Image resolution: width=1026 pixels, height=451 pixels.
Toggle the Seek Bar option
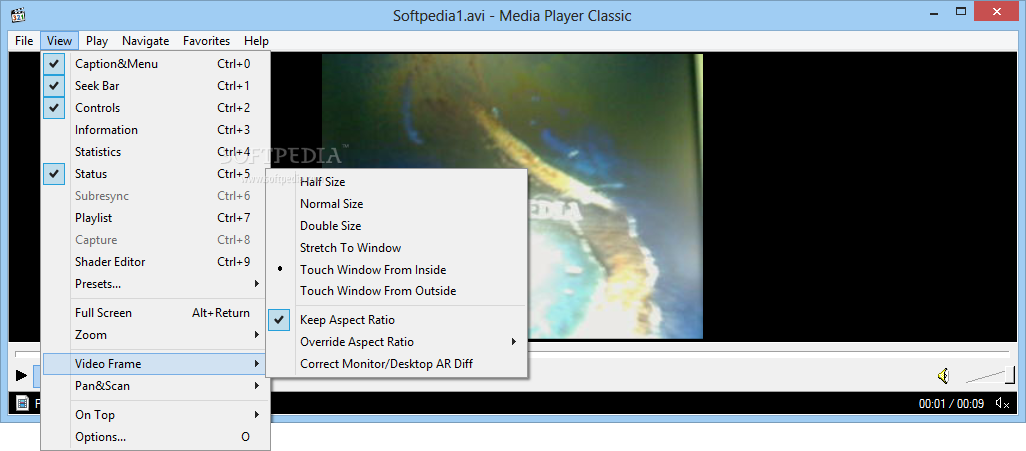(x=156, y=86)
